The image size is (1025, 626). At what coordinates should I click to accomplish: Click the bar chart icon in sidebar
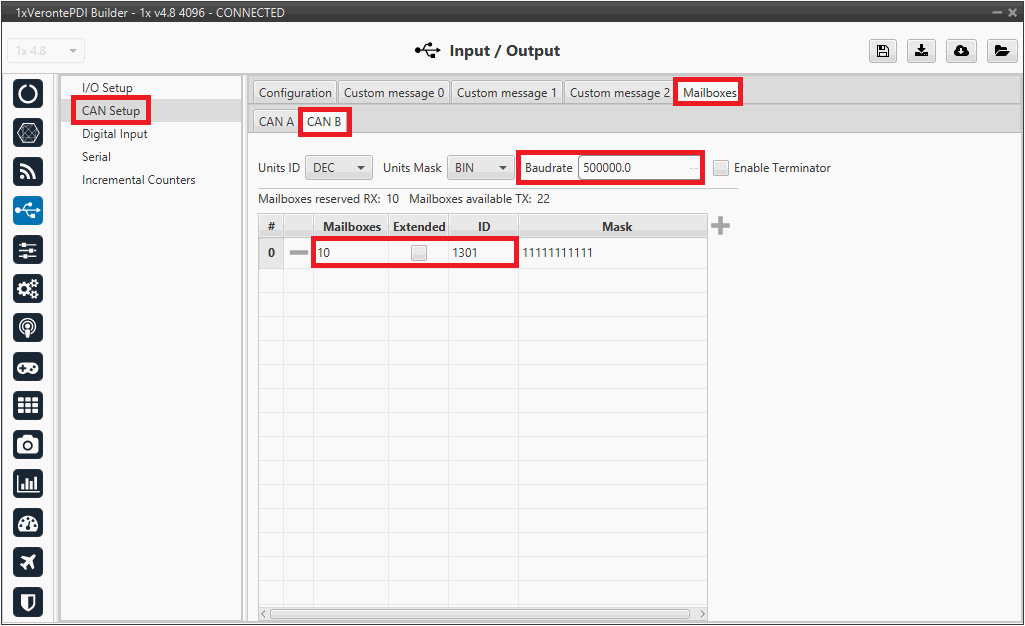point(28,484)
